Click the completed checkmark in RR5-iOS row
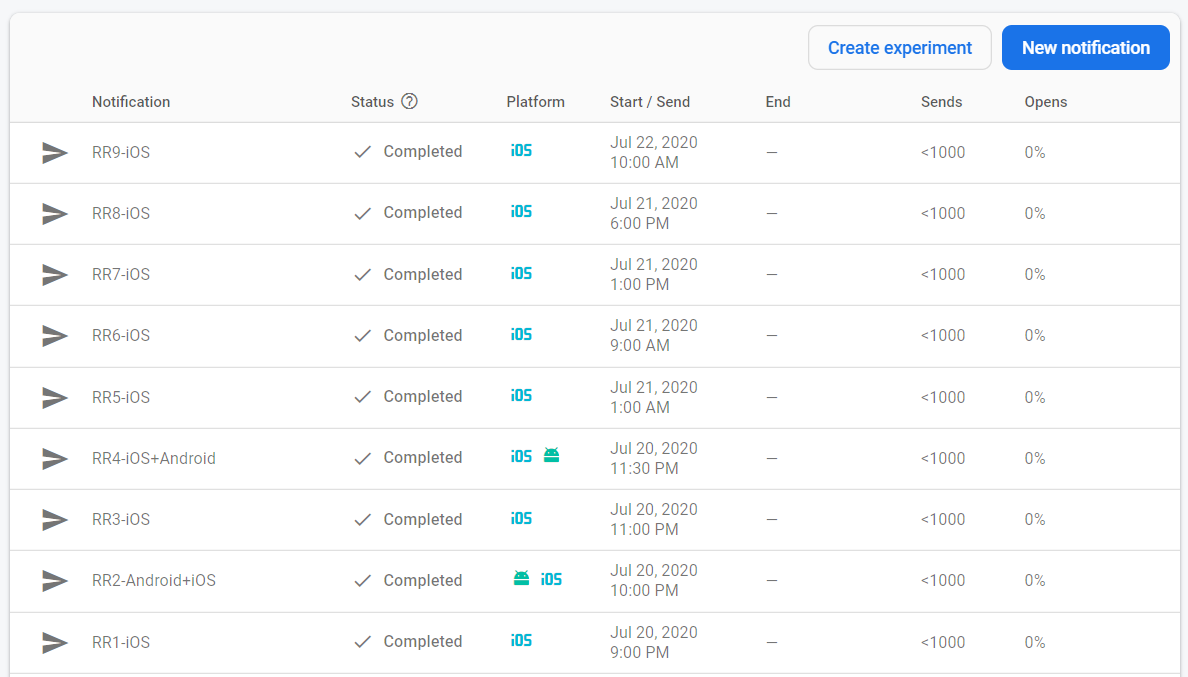Image resolution: width=1188 pixels, height=677 pixels. (363, 397)
